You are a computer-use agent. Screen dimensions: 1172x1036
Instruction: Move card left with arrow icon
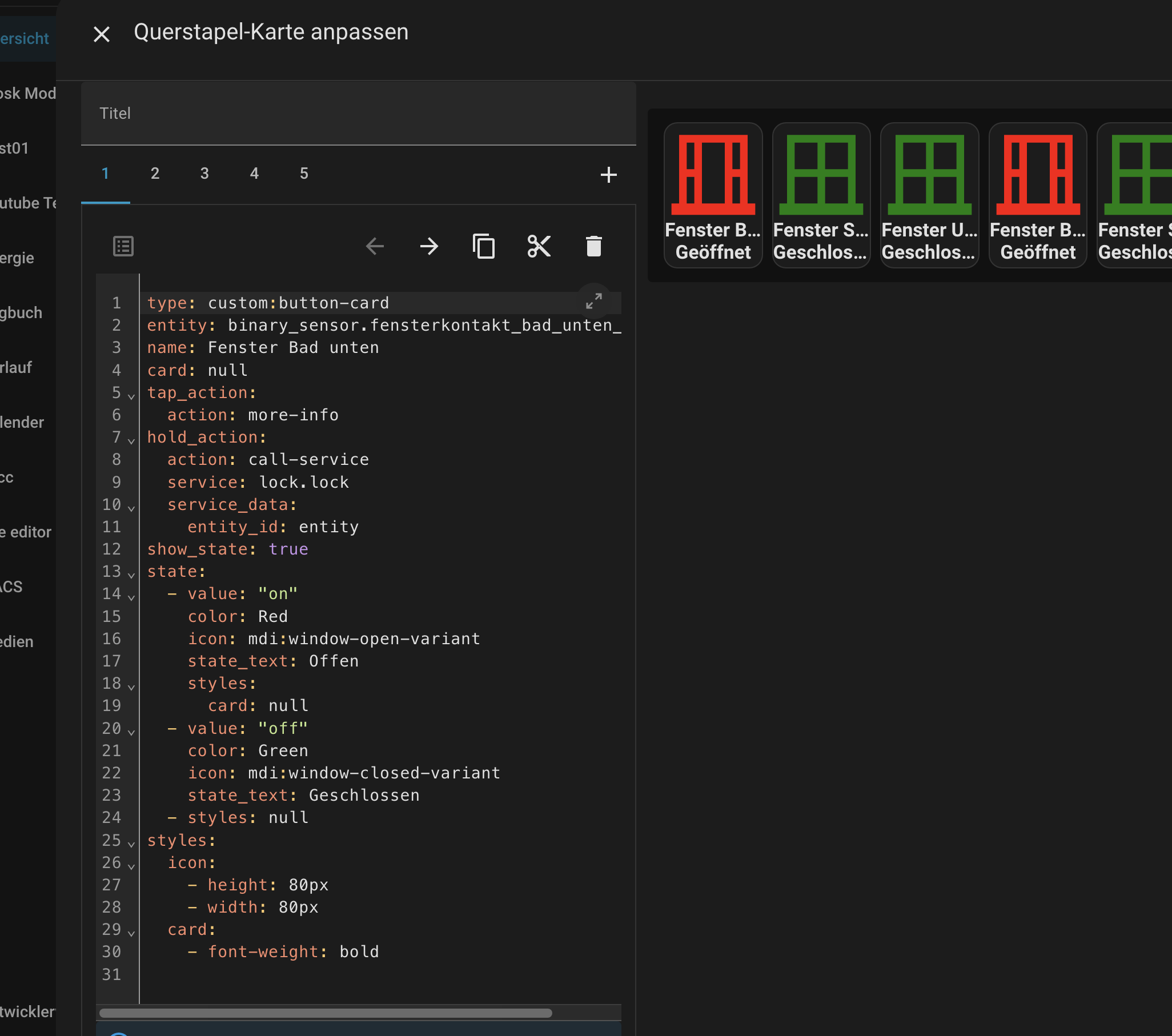375,247
